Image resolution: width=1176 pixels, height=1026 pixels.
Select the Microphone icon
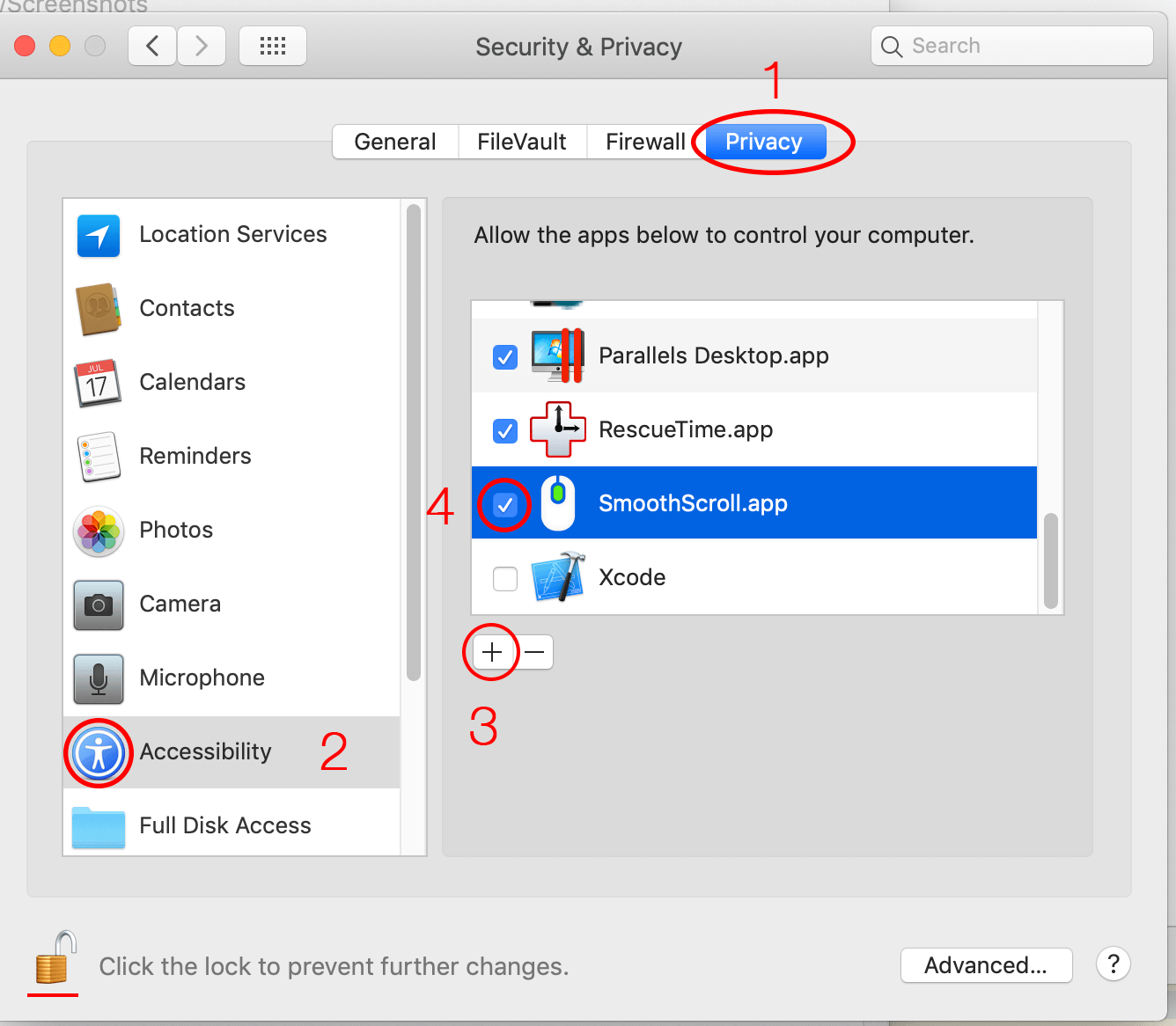pos(99,678)
